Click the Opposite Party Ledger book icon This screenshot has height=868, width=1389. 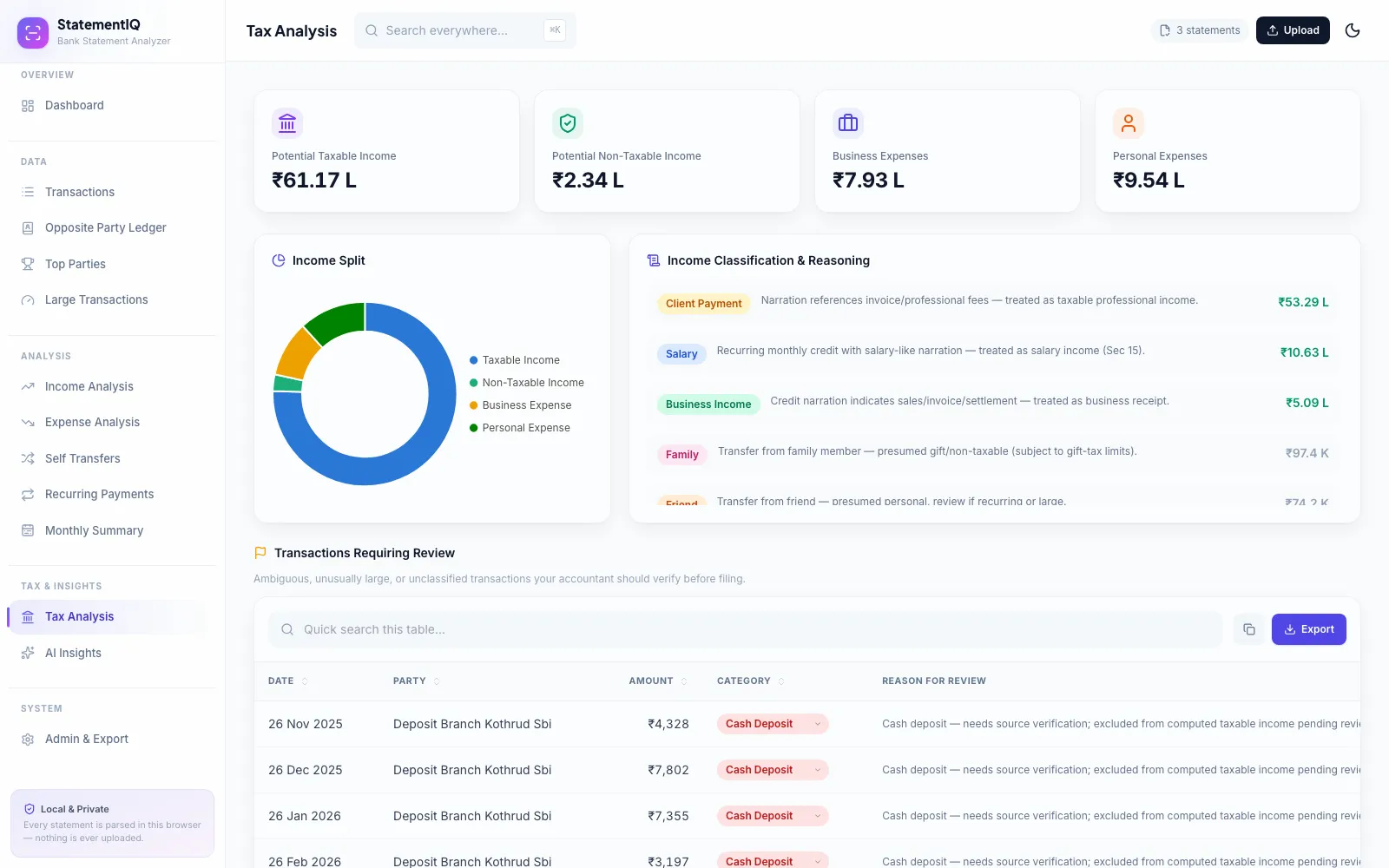(x=28, y=228)
